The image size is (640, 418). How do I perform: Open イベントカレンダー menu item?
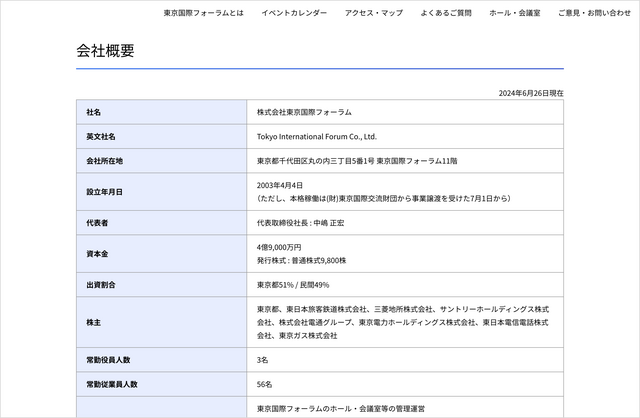[x=294, y=13]
